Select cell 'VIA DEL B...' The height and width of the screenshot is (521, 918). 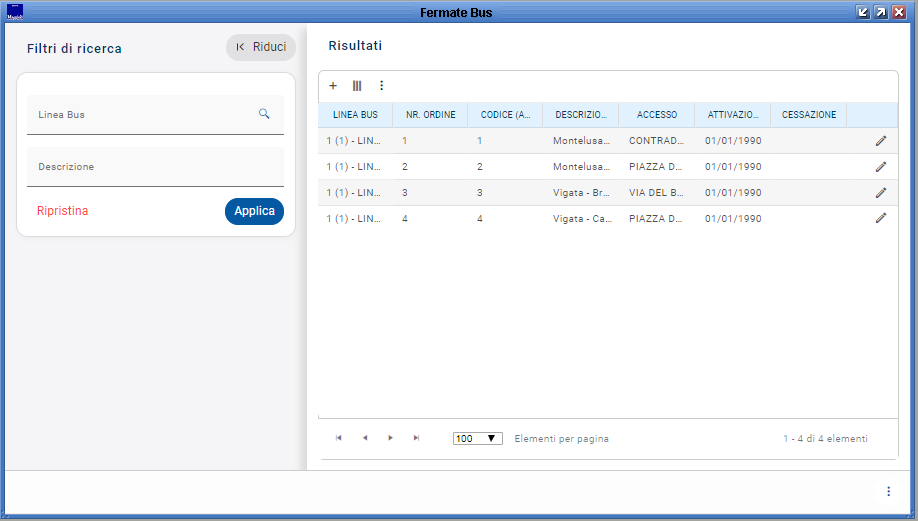pos(656,193)
